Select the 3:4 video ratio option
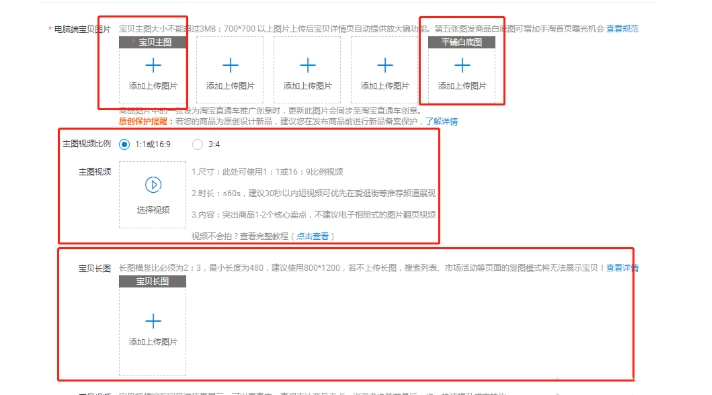This screenshot has height=395, width=712. (197, 144)
